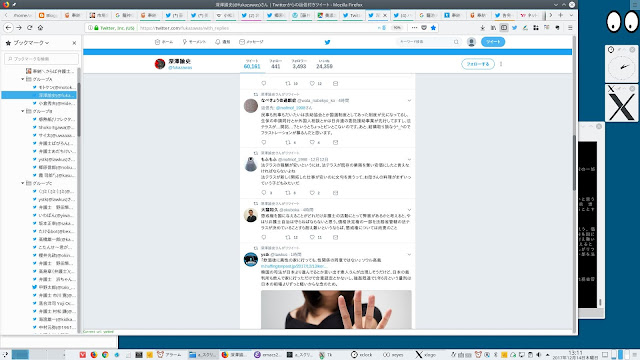Open the Firefox home page icon

[40, 28]
